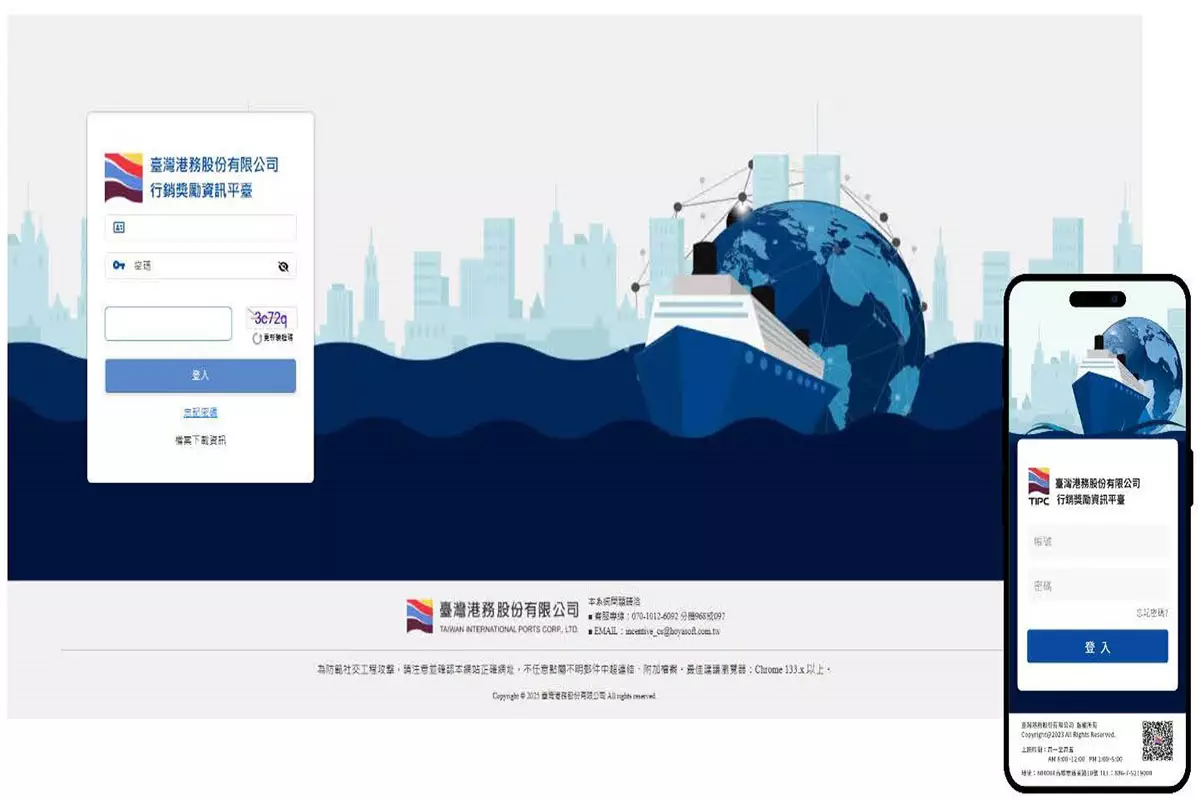Screen dimensions: 1200x800
Task: Tap the mobile 登入 login button
Action: pos(1098,647)
